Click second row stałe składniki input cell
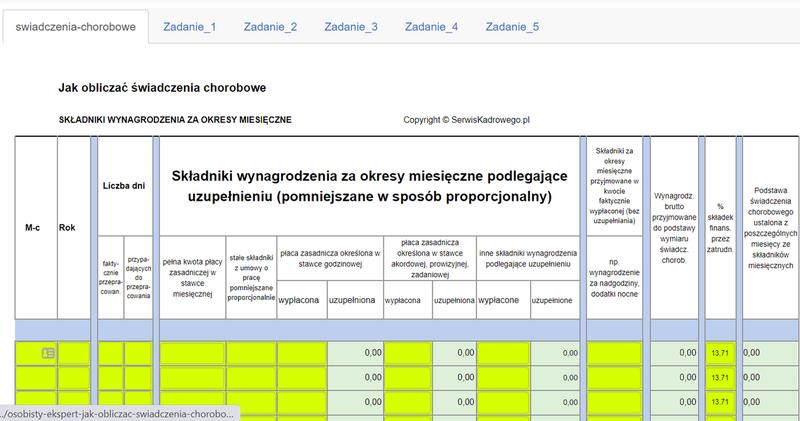Viewport: 800px width, 421px height. [x=251, y=378]
